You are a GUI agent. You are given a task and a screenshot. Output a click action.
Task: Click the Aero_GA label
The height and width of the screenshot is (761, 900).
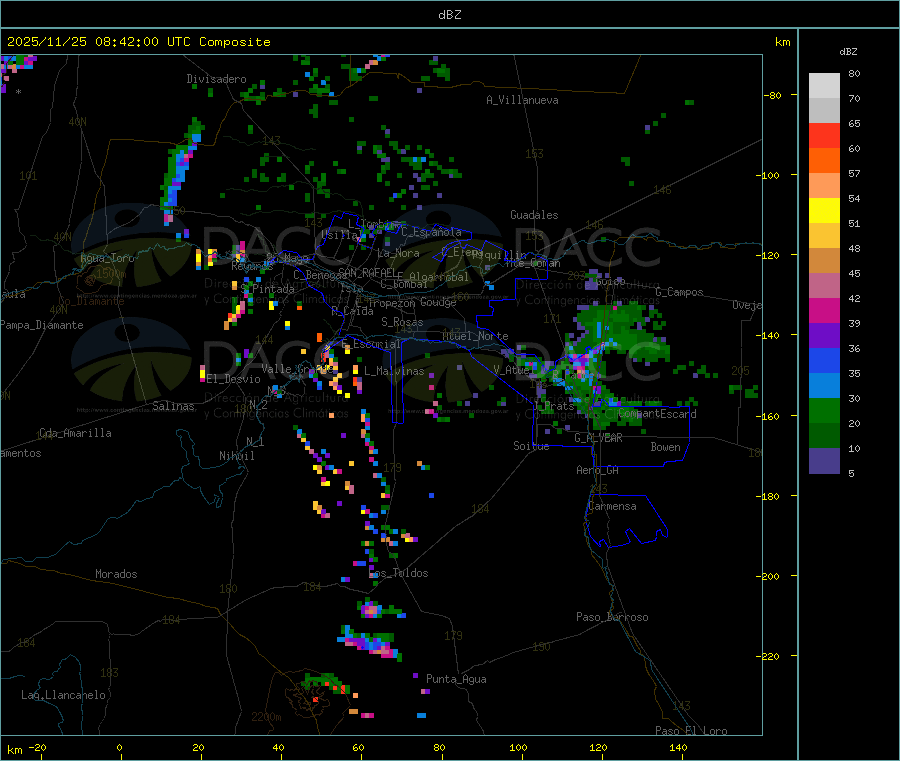click(x=598, y=470)
